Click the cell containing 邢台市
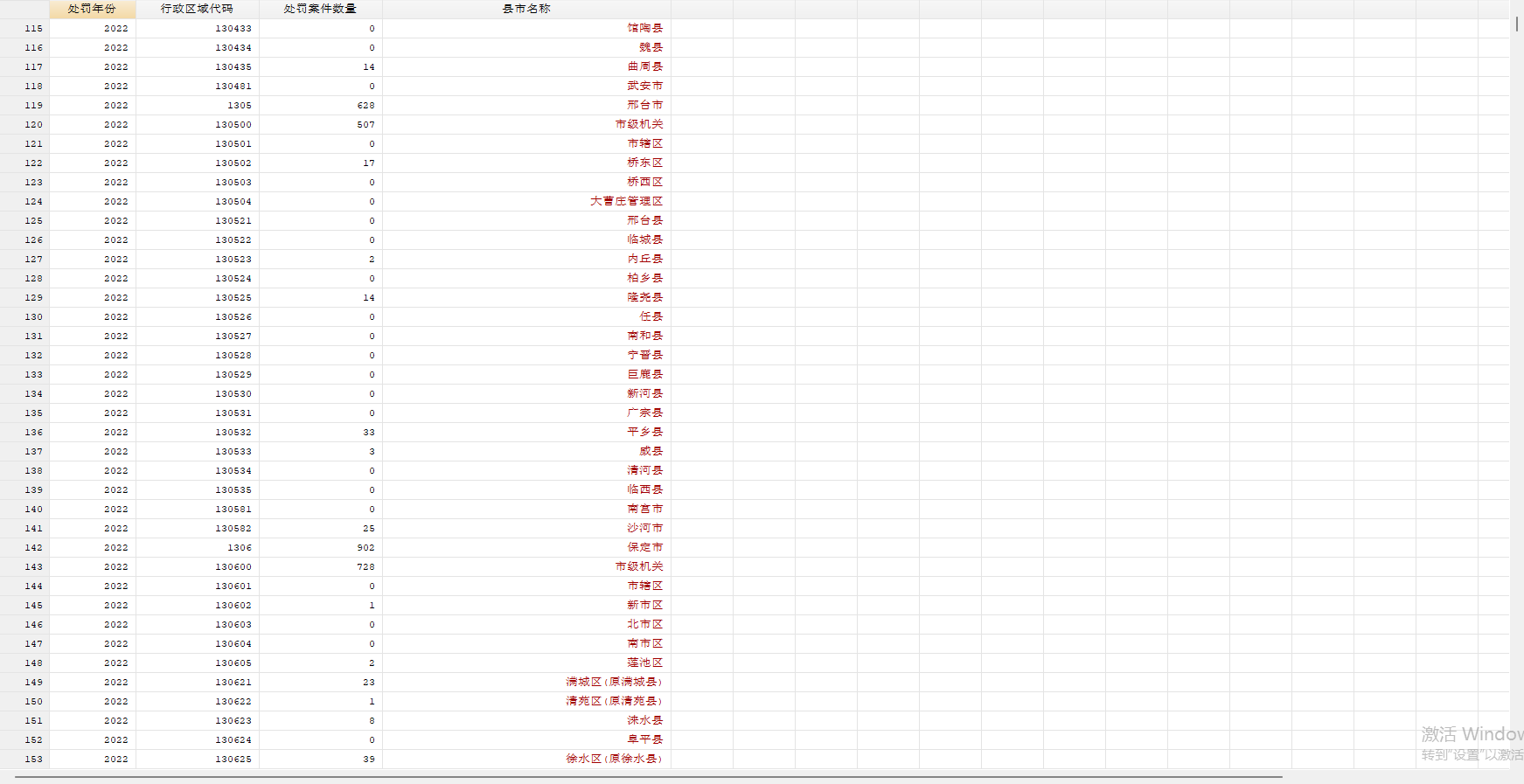This screenshot has height=784, width=1524. [x=526, y=106]
